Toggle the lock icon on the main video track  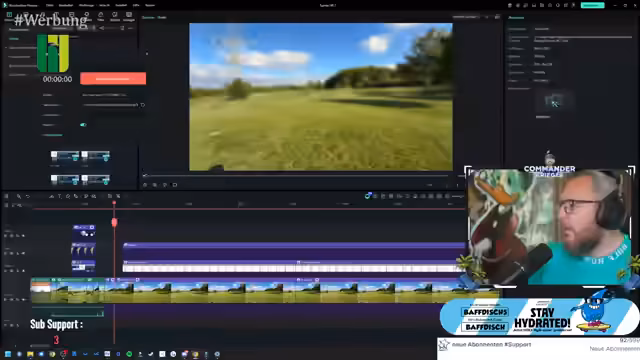coord(12,300)
